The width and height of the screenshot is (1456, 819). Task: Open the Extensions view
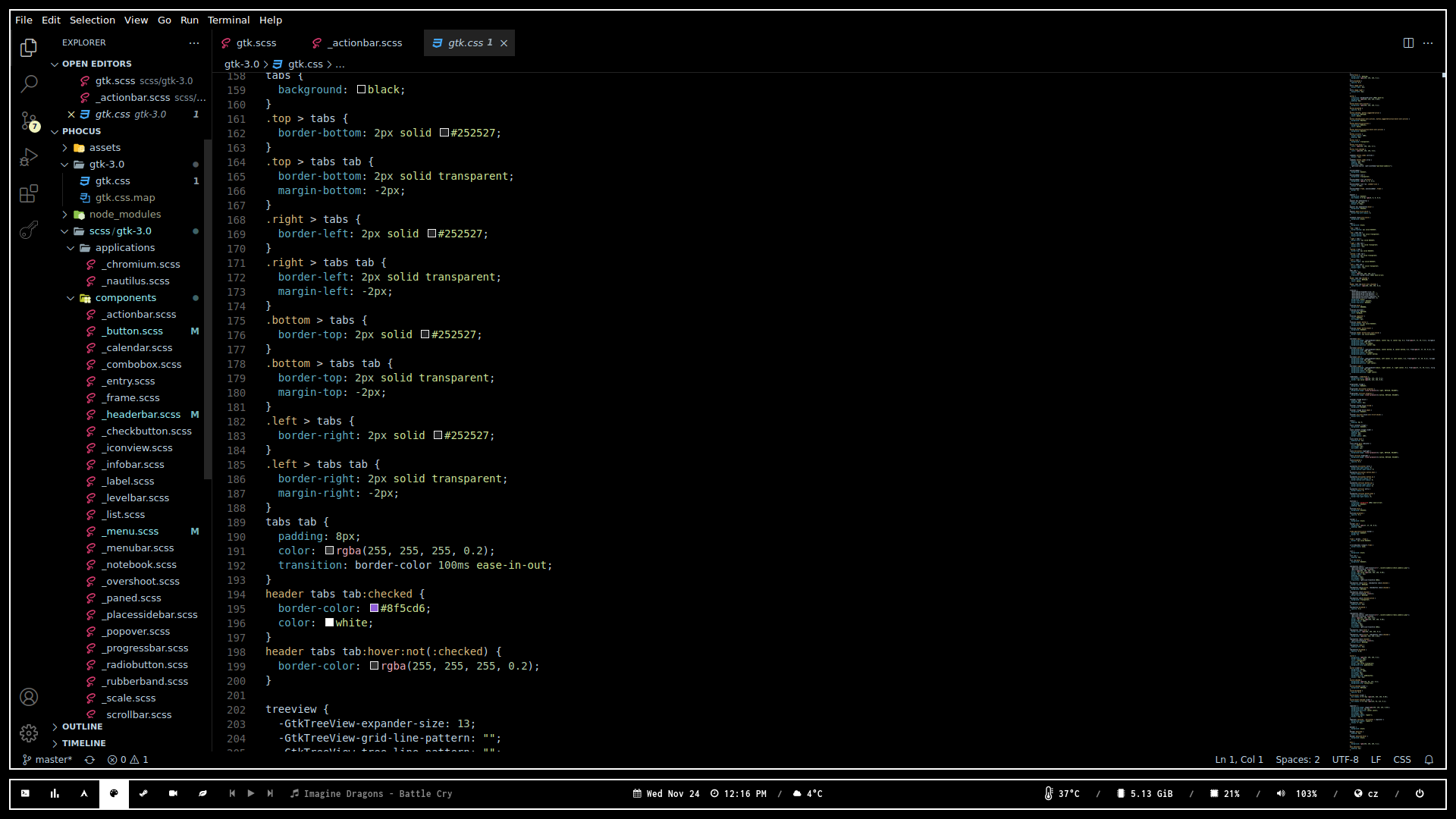(x=29, y=194)
